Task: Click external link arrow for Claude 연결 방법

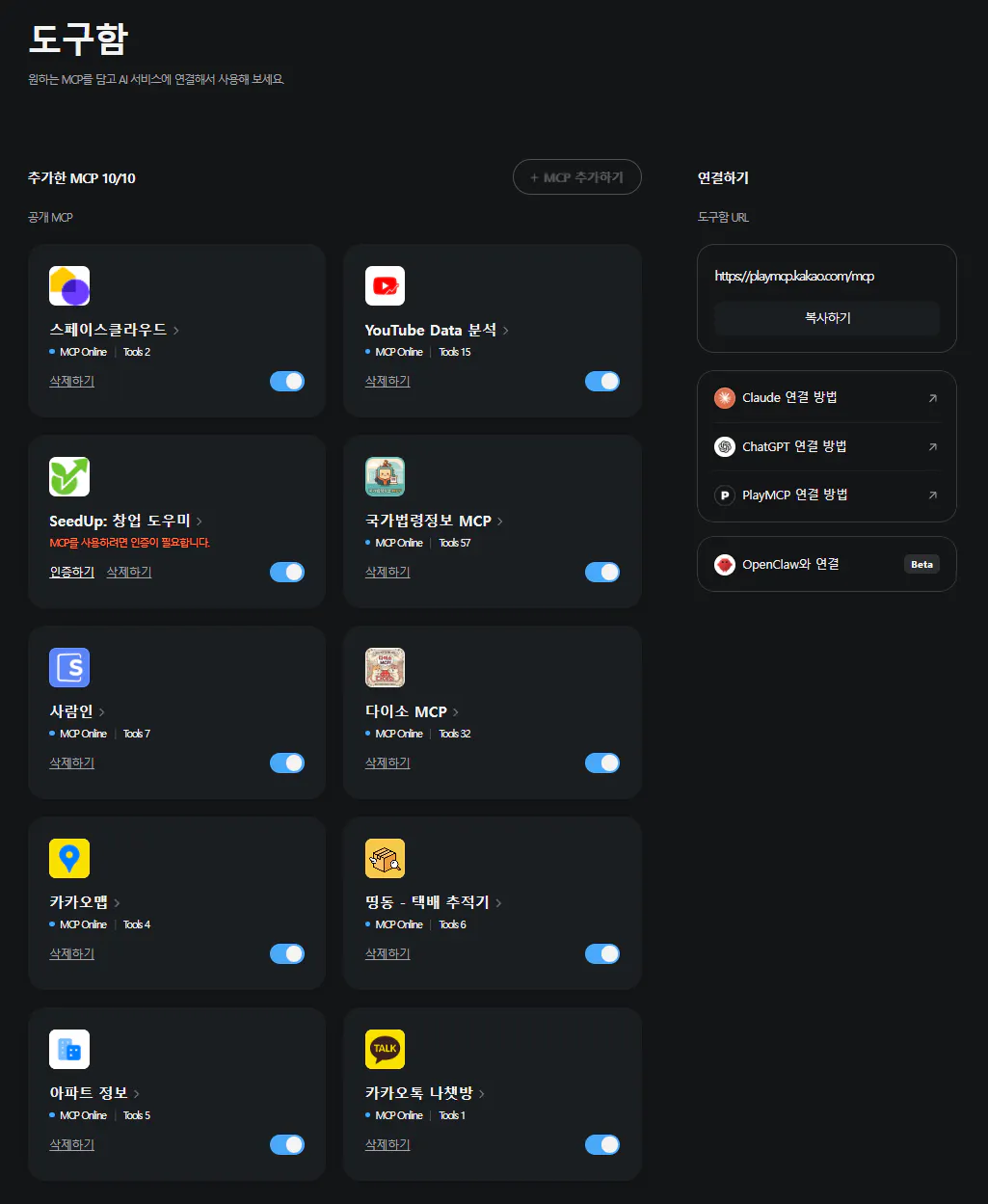Action: click(x=932, y=398)
